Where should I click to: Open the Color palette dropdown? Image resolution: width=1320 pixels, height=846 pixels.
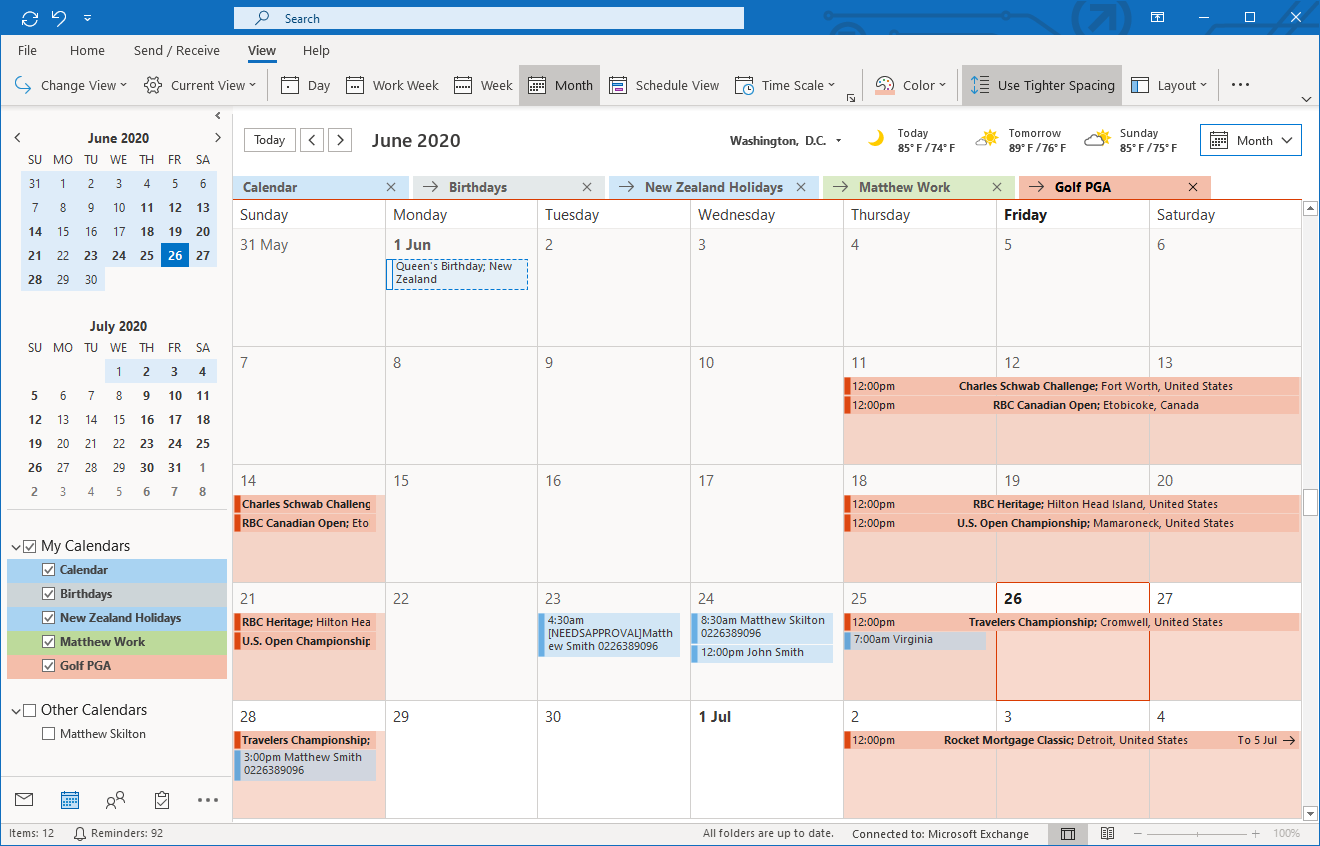910,85
